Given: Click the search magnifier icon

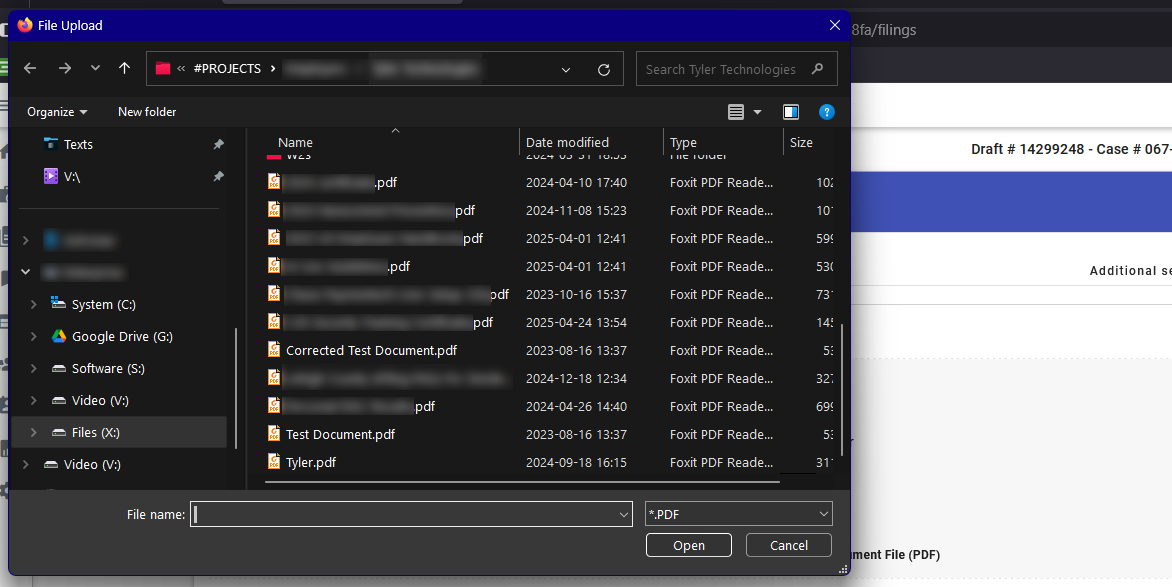Looking at the screenshot, I should [818, 69].
